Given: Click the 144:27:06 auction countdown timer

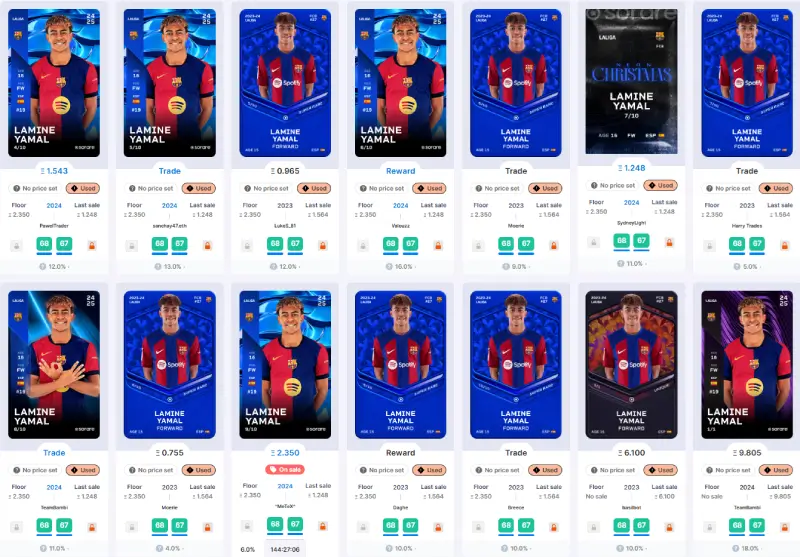Looking at the screenshot, I should point(285,549).
